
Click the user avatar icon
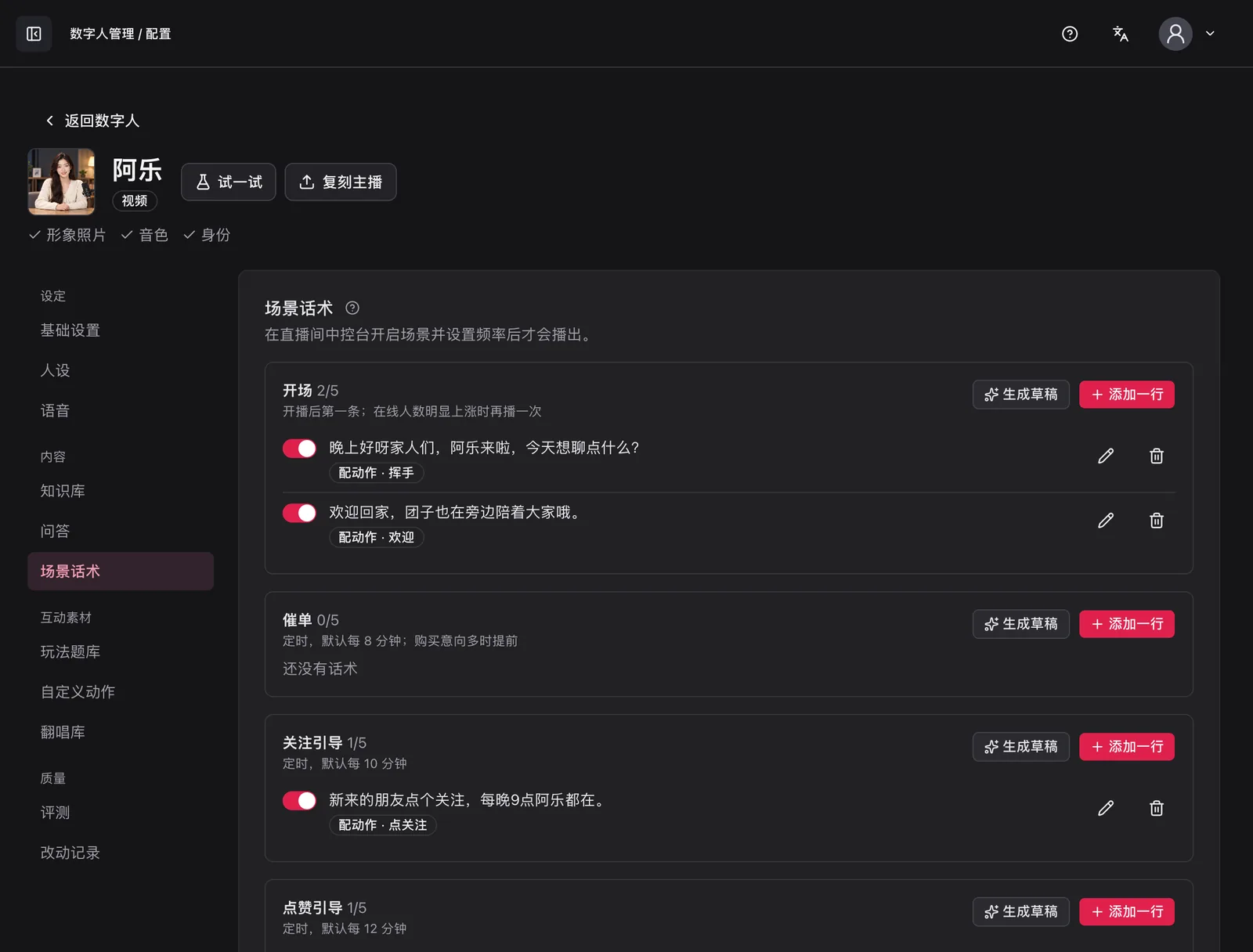tap(1175, 34)
